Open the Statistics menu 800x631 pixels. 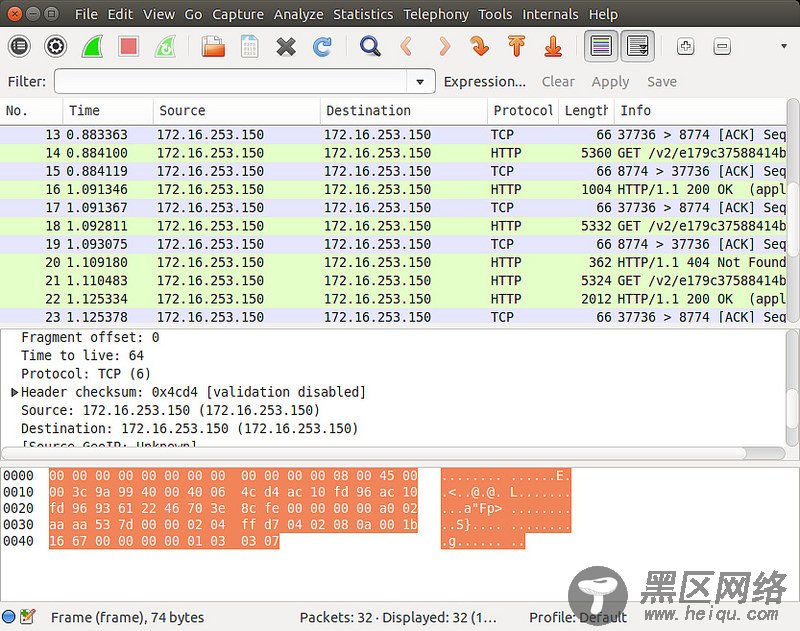pos(363,14)
